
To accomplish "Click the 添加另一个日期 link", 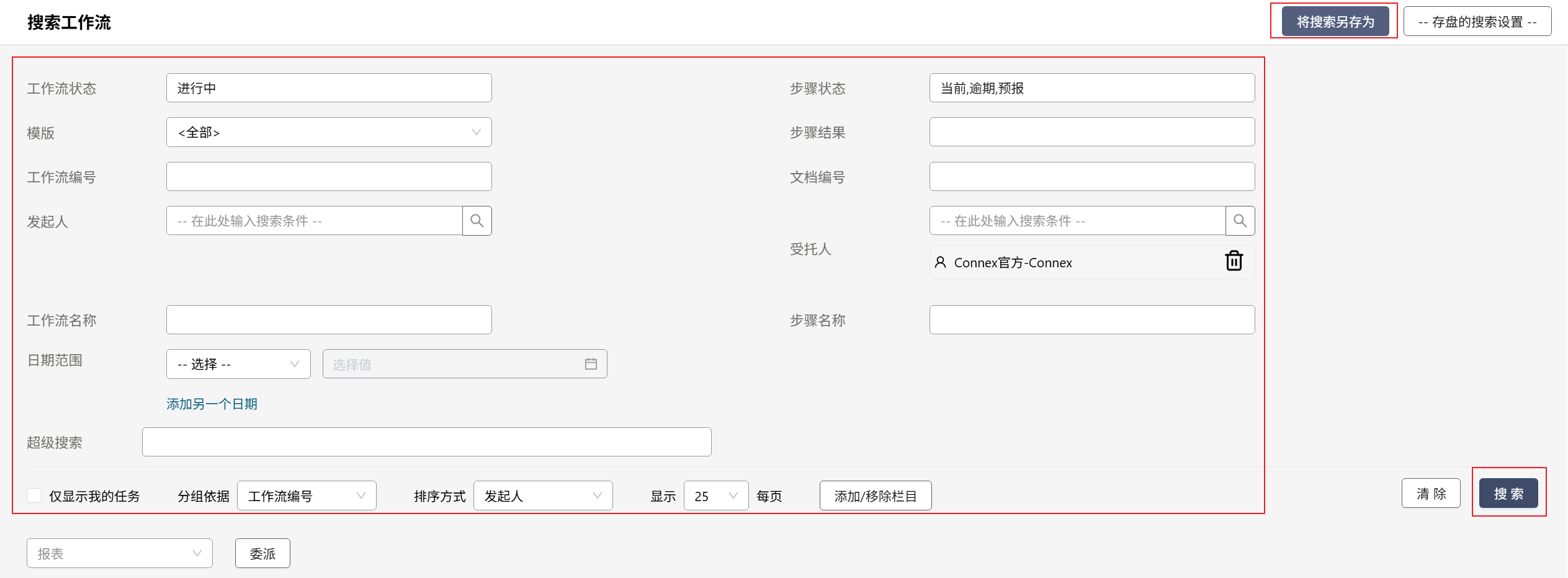I will tap(212, 404).
